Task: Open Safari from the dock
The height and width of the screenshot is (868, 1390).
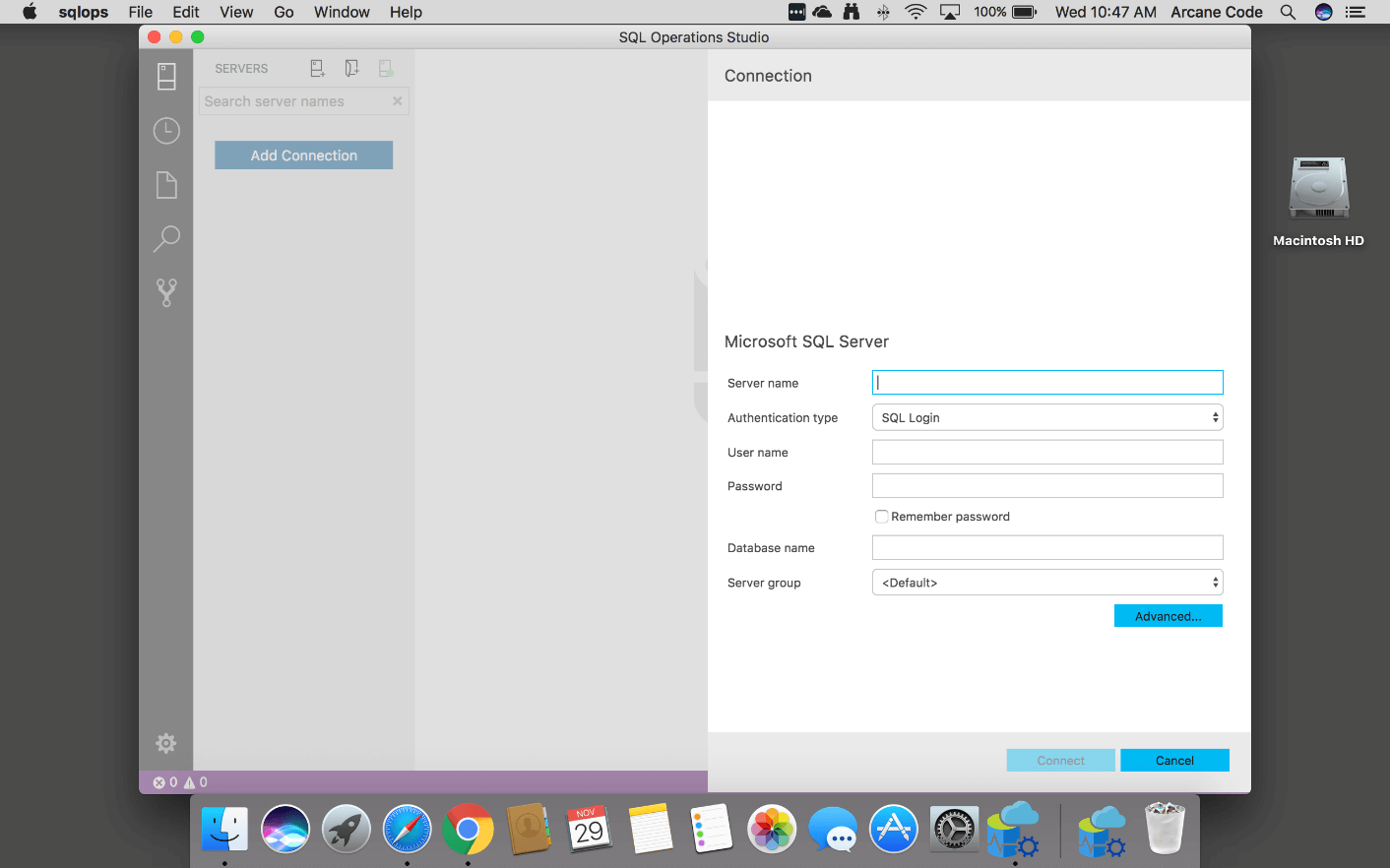Action: 407,830
